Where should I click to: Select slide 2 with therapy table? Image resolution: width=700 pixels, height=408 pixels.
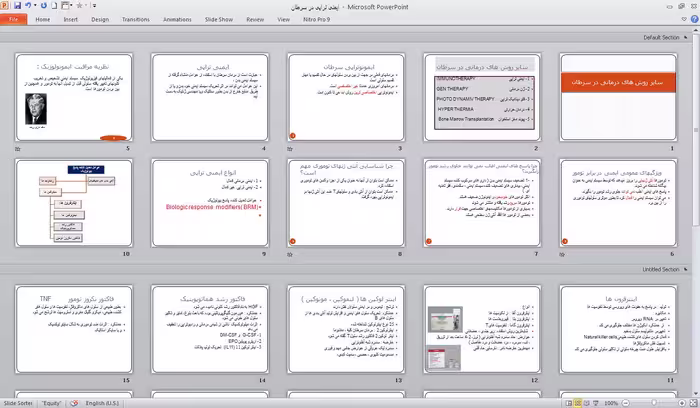[x=482, y=97]
